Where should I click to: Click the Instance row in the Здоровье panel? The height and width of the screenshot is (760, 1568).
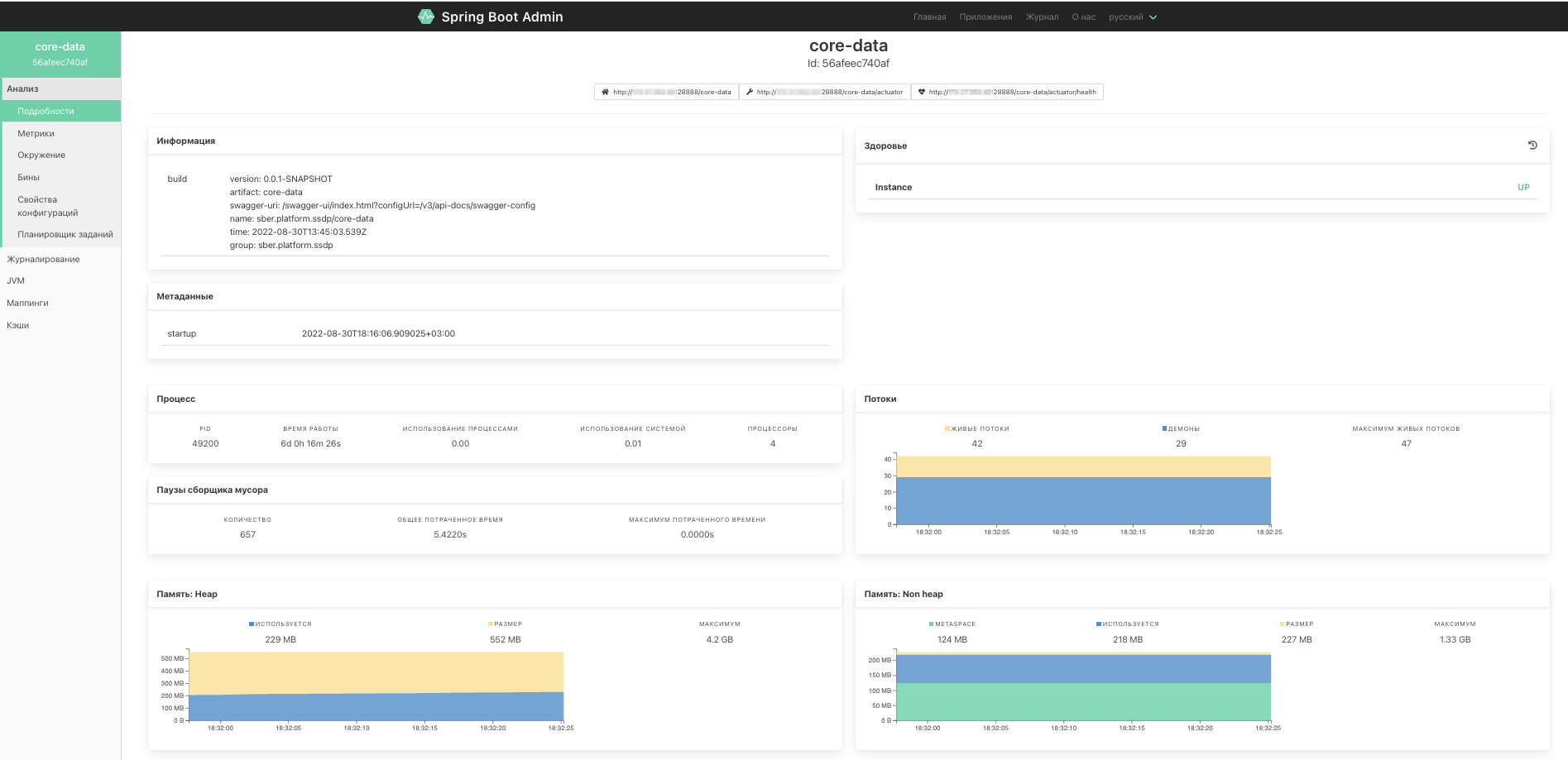pyautogui.click(x=1202, y=188)
